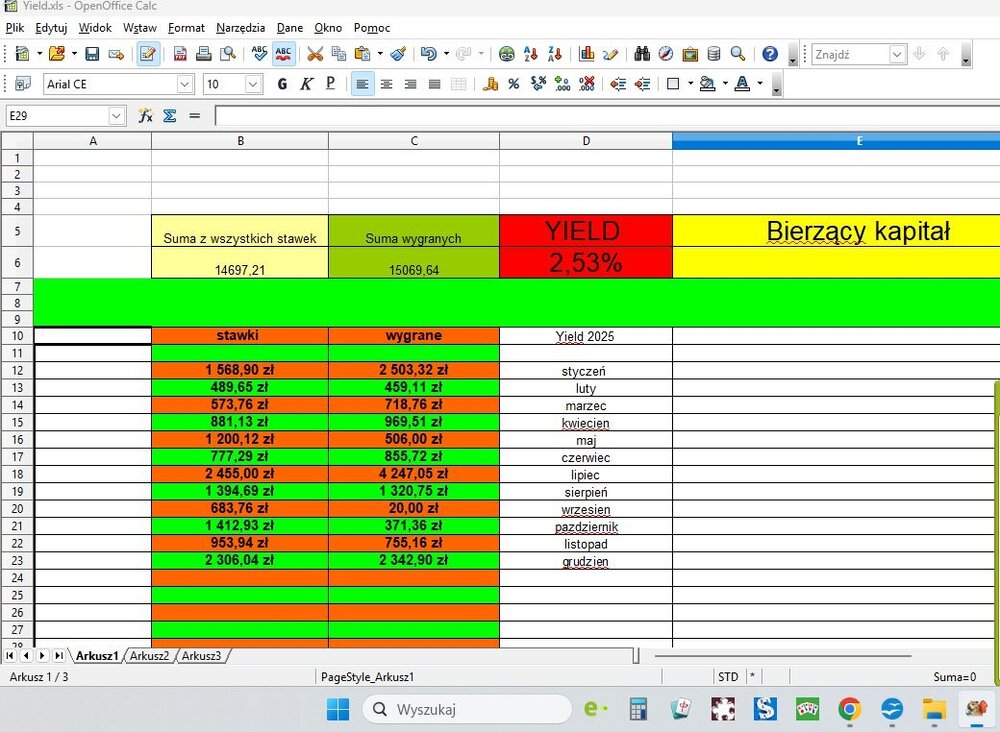
Task: Toggle Edit File mode
Action: point(148,54)
